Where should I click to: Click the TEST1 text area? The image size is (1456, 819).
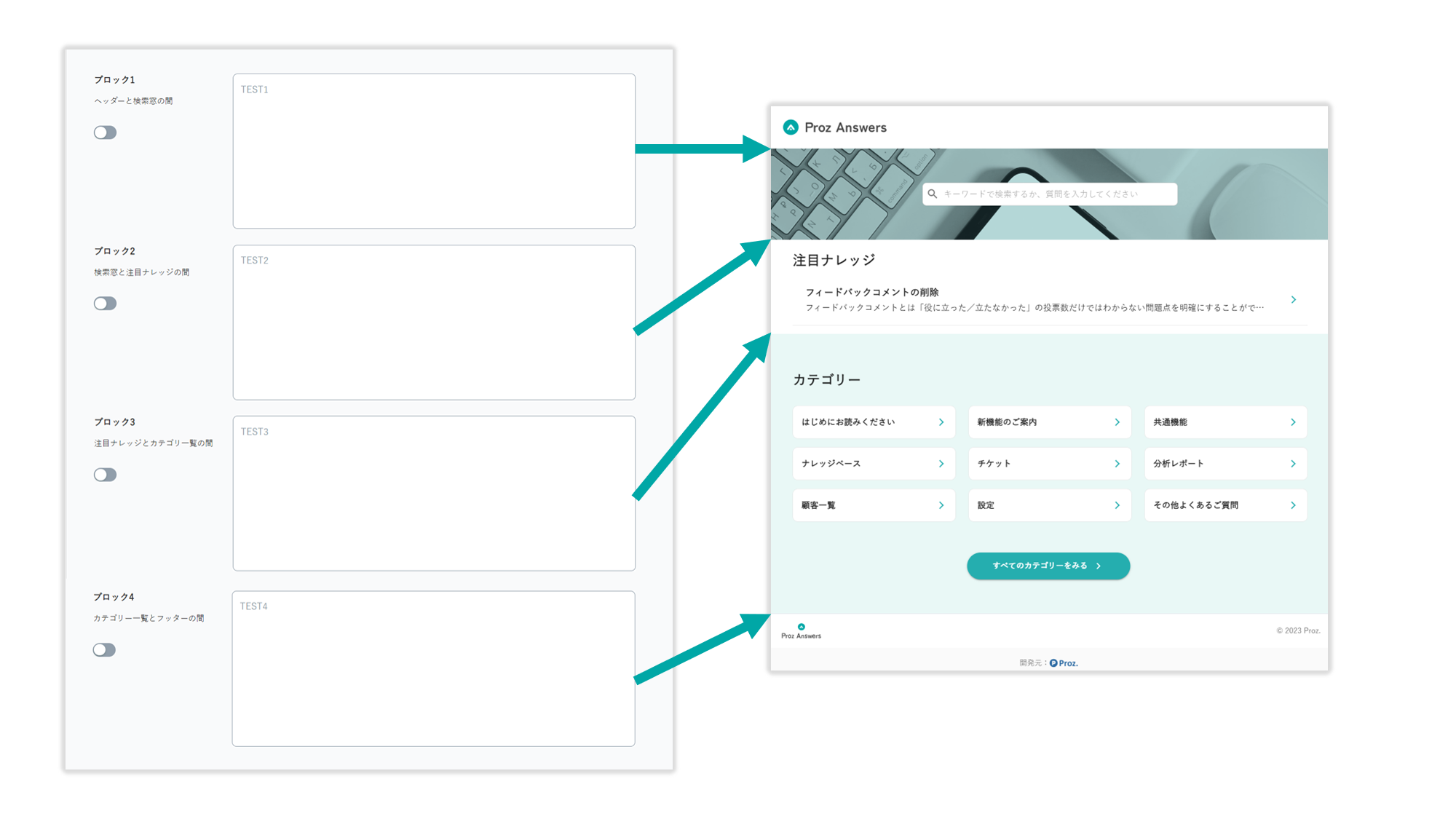(x=434, y=151)
